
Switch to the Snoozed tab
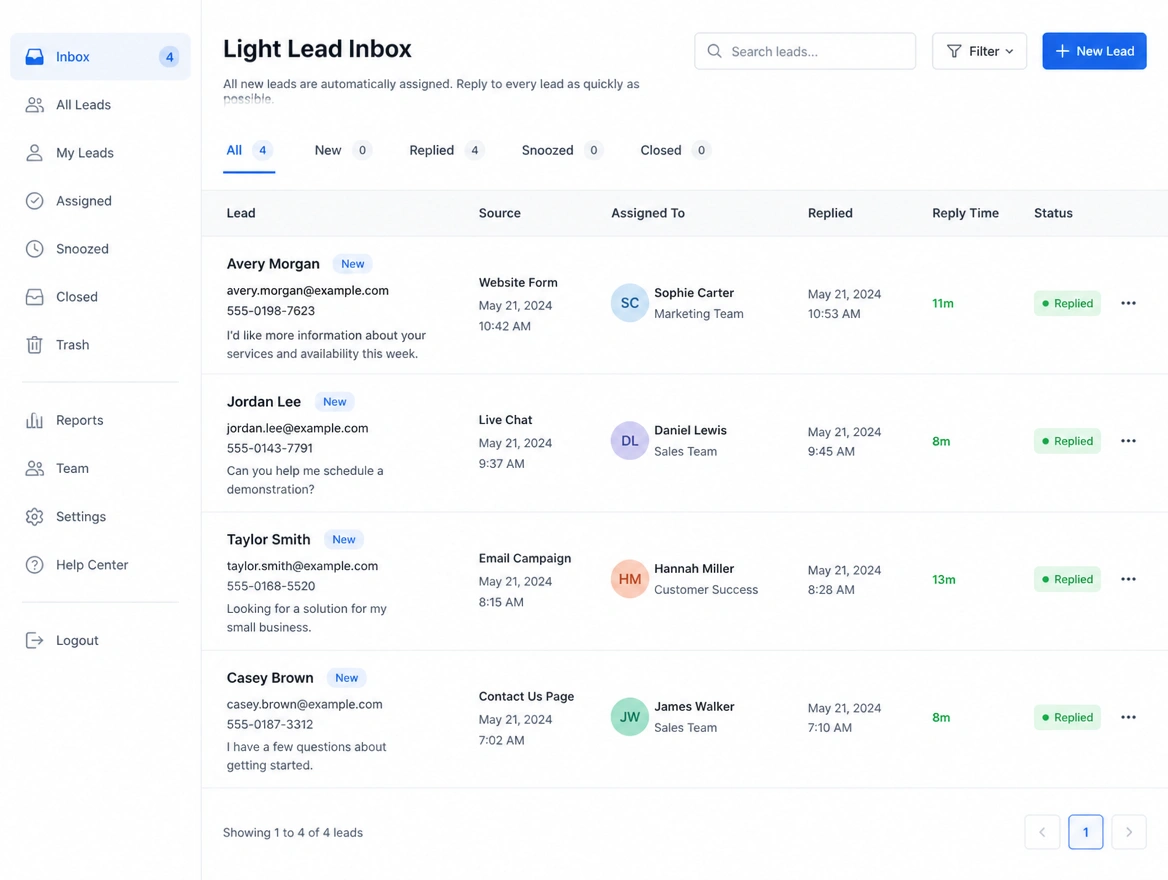pos(562,151)
